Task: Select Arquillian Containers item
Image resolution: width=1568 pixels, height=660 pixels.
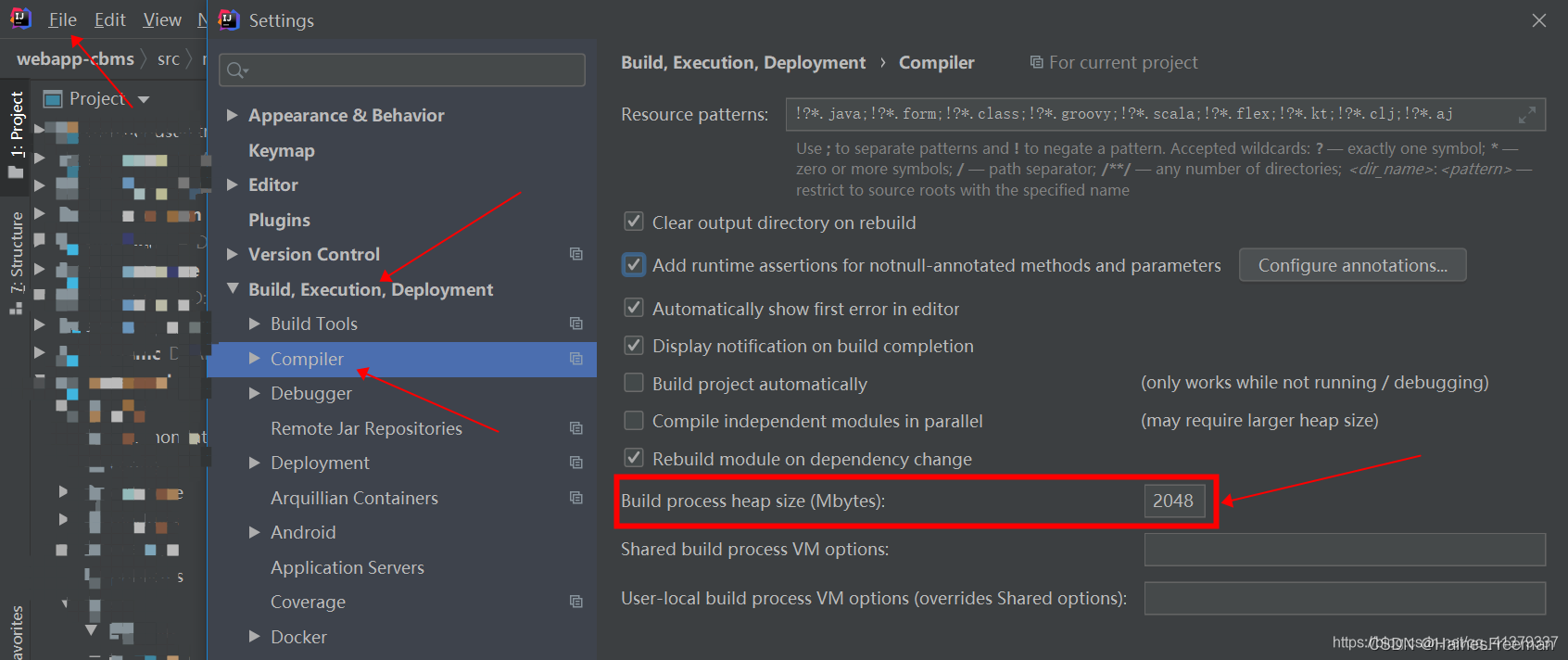Action: point(354,498)
